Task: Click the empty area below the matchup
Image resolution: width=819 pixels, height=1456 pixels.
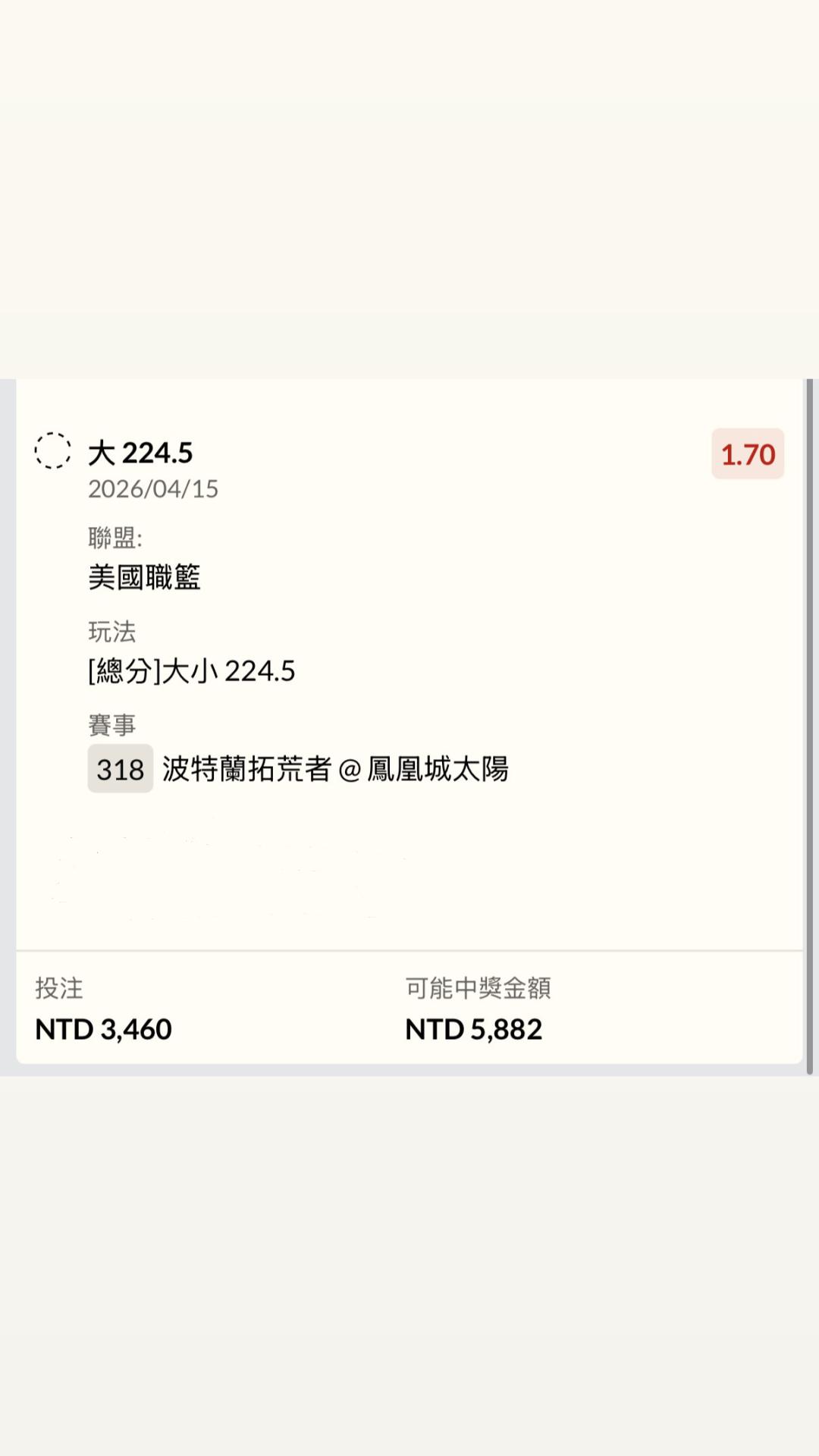Action: click(x=409, y=872)
